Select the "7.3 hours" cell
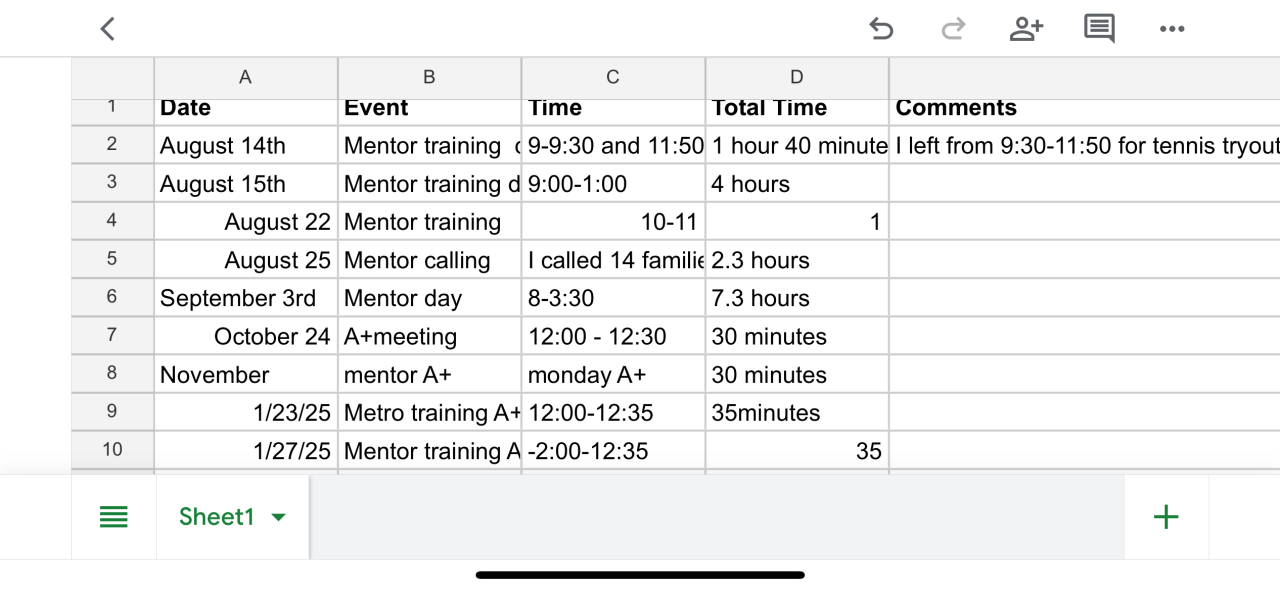 tap(796, 298)
